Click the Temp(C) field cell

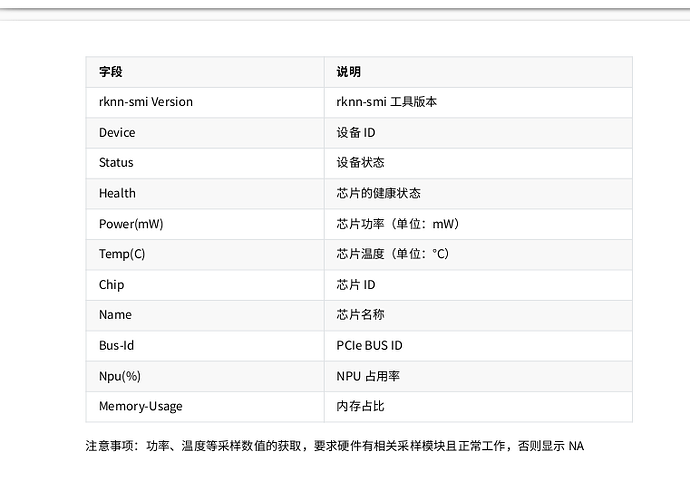(x=205, y=254)
